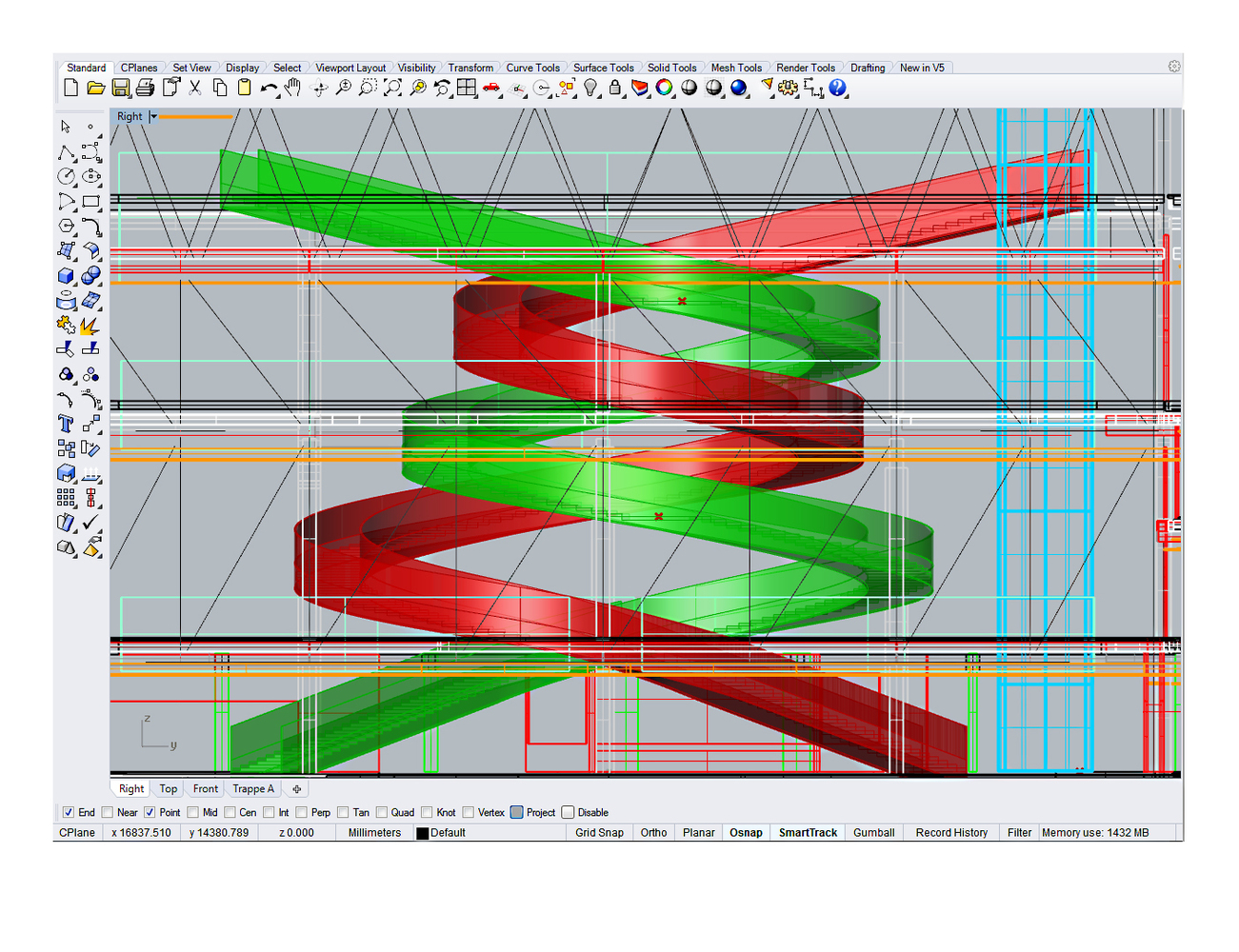Click the Save file icon
Viewport: 1239px width, 952px height.
[121, 88]
